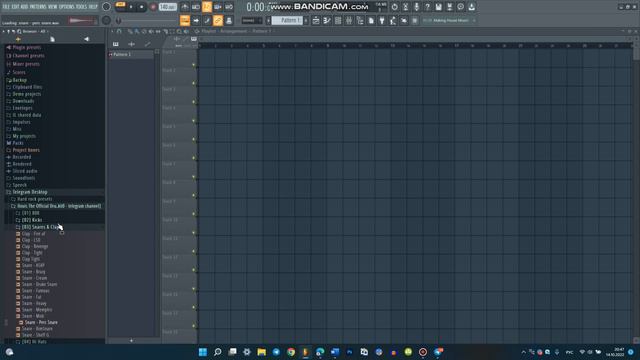Open the help question mark icon
The width and height of the screenshot is (640, 360).
click(427, 7)
